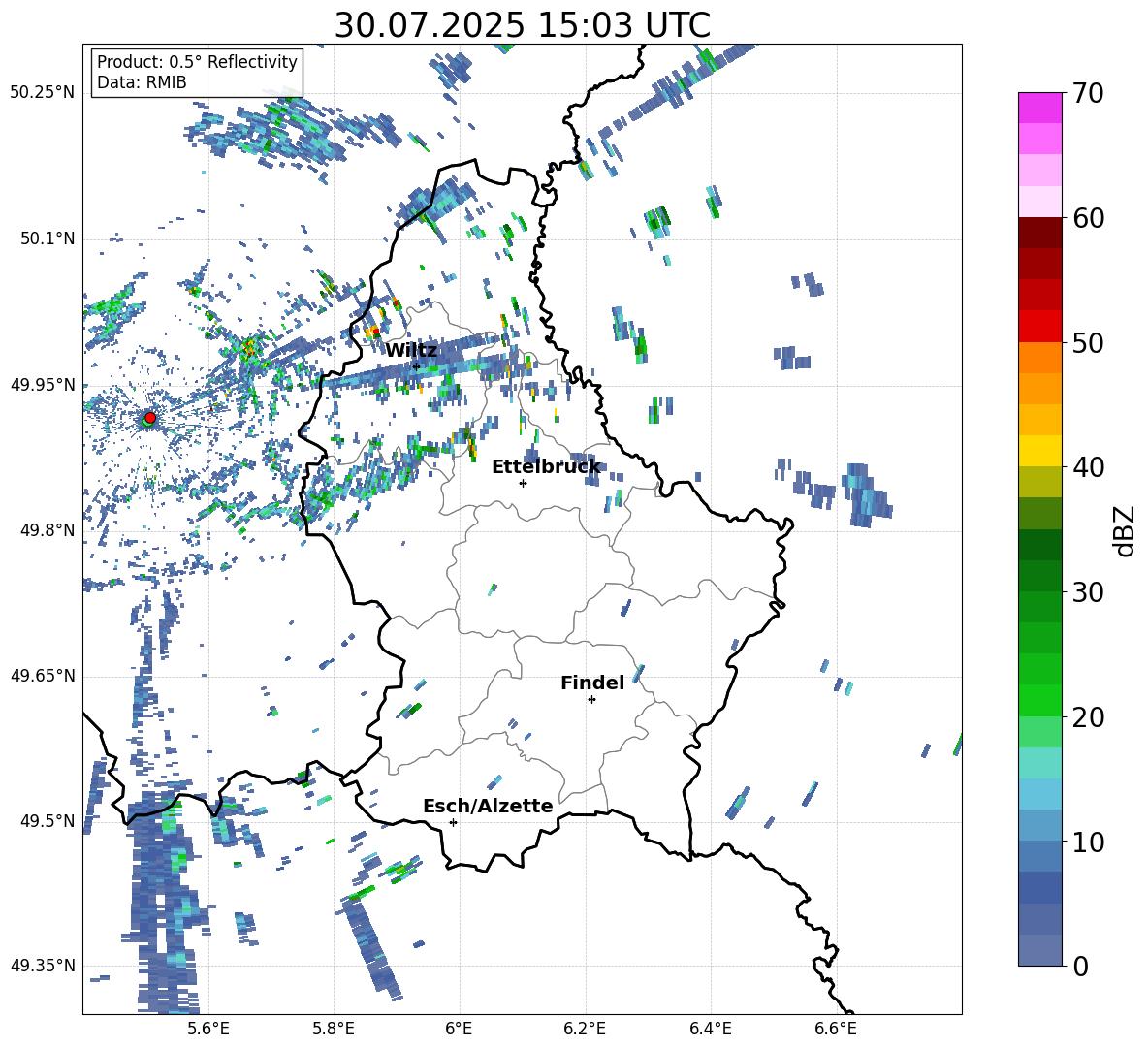Image resolution: width=1148 pixels, height=1048 pixels.
Task: Click the 49.8°N latitude label
Action: [47, 530]
